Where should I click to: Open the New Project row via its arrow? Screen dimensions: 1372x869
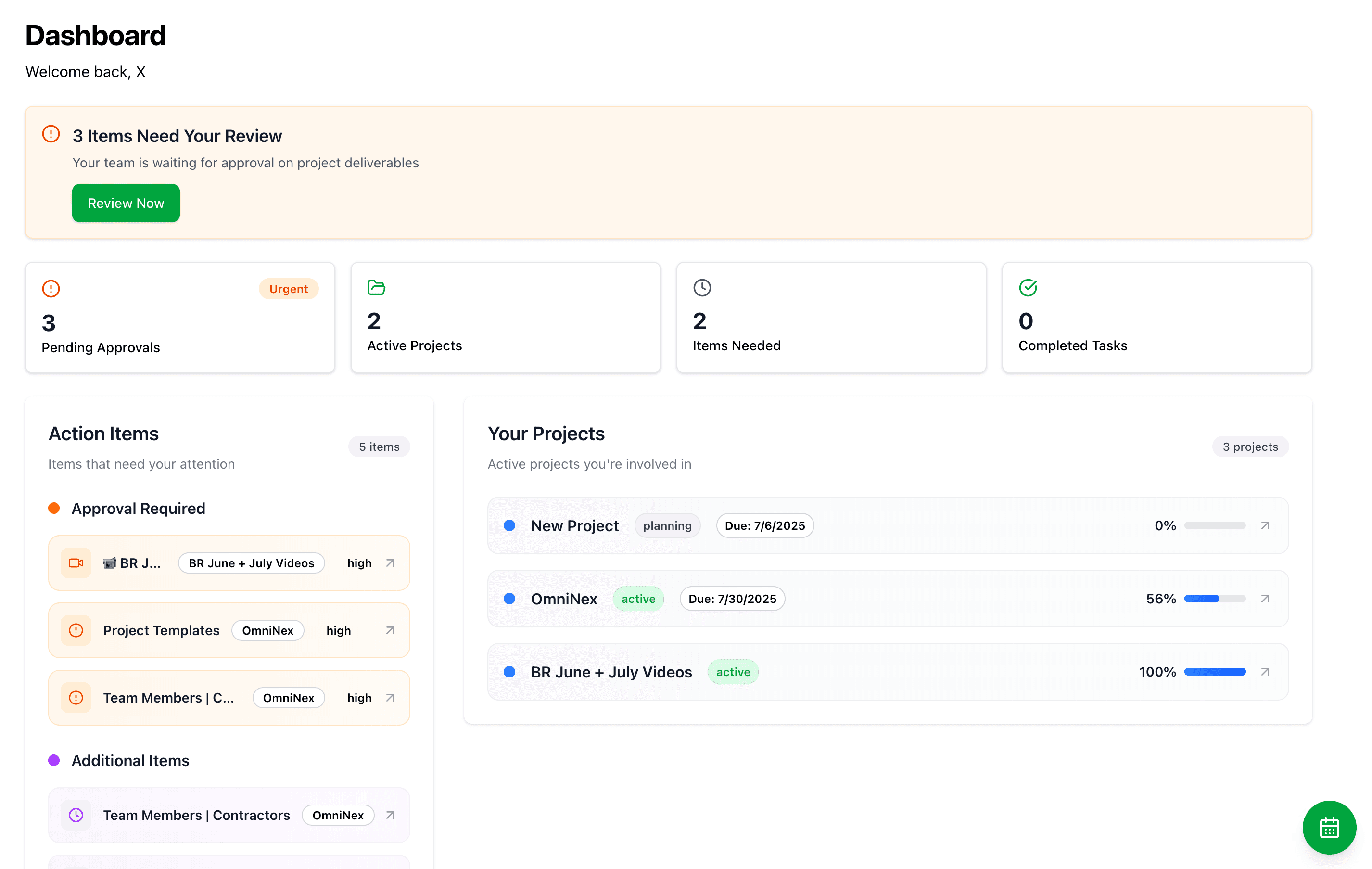click(x=1265, y=525)
